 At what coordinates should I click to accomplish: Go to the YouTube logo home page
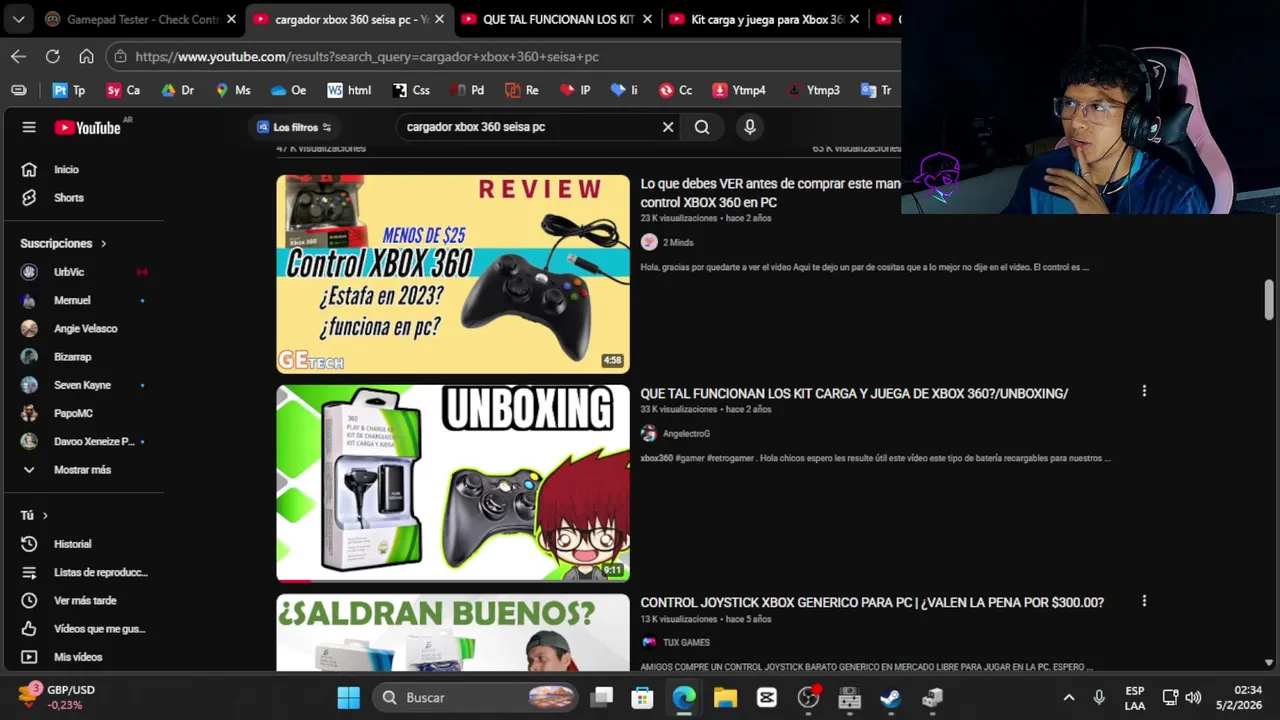[x=87, y=127]
